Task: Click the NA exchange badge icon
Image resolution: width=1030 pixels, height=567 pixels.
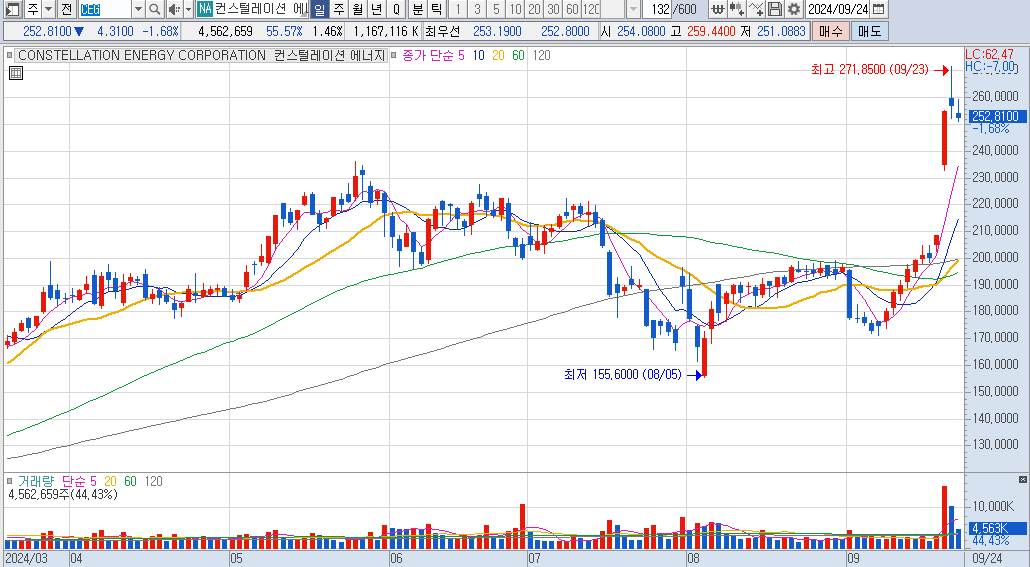Action: point(204,9)
